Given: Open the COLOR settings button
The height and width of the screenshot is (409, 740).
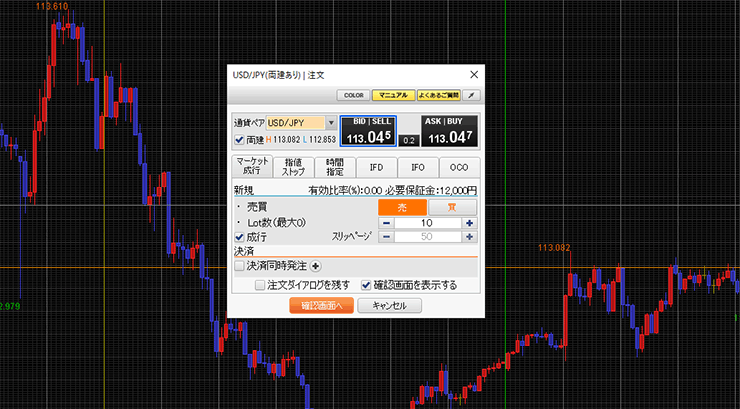Looking at the screenshot, I should coord(352,95).
